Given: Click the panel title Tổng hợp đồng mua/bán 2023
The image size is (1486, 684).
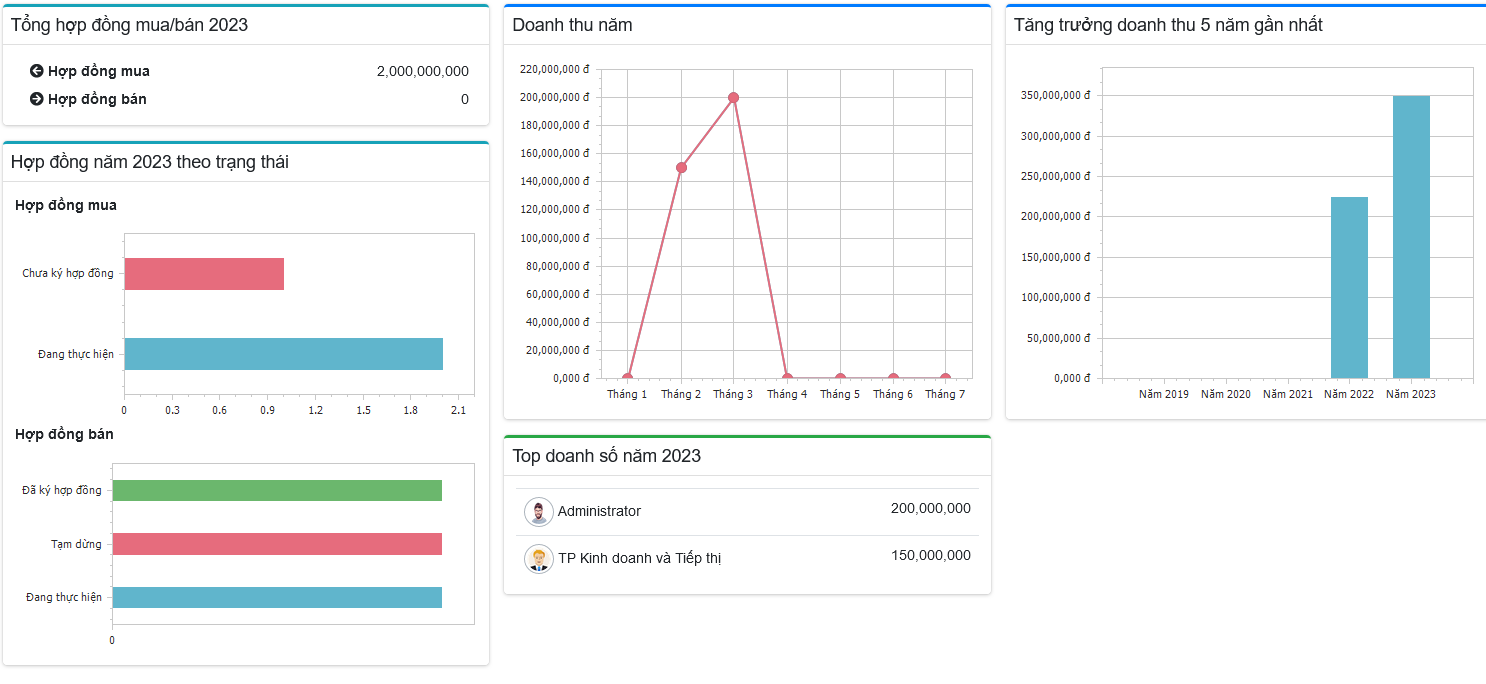Looking at the screenshot, I should (x=129, y=25).
